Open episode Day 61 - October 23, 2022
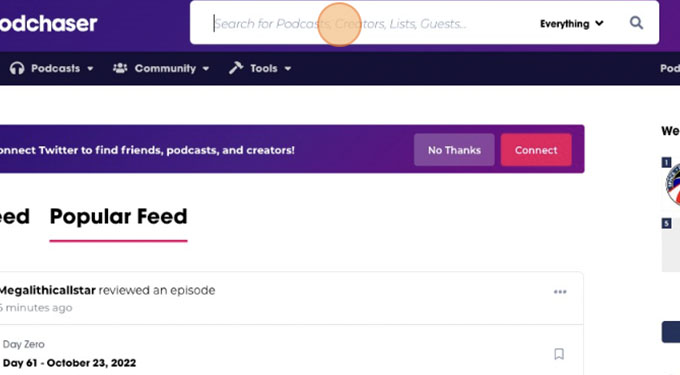This screenshot has width=680, height=375. [x=69, y=363]
